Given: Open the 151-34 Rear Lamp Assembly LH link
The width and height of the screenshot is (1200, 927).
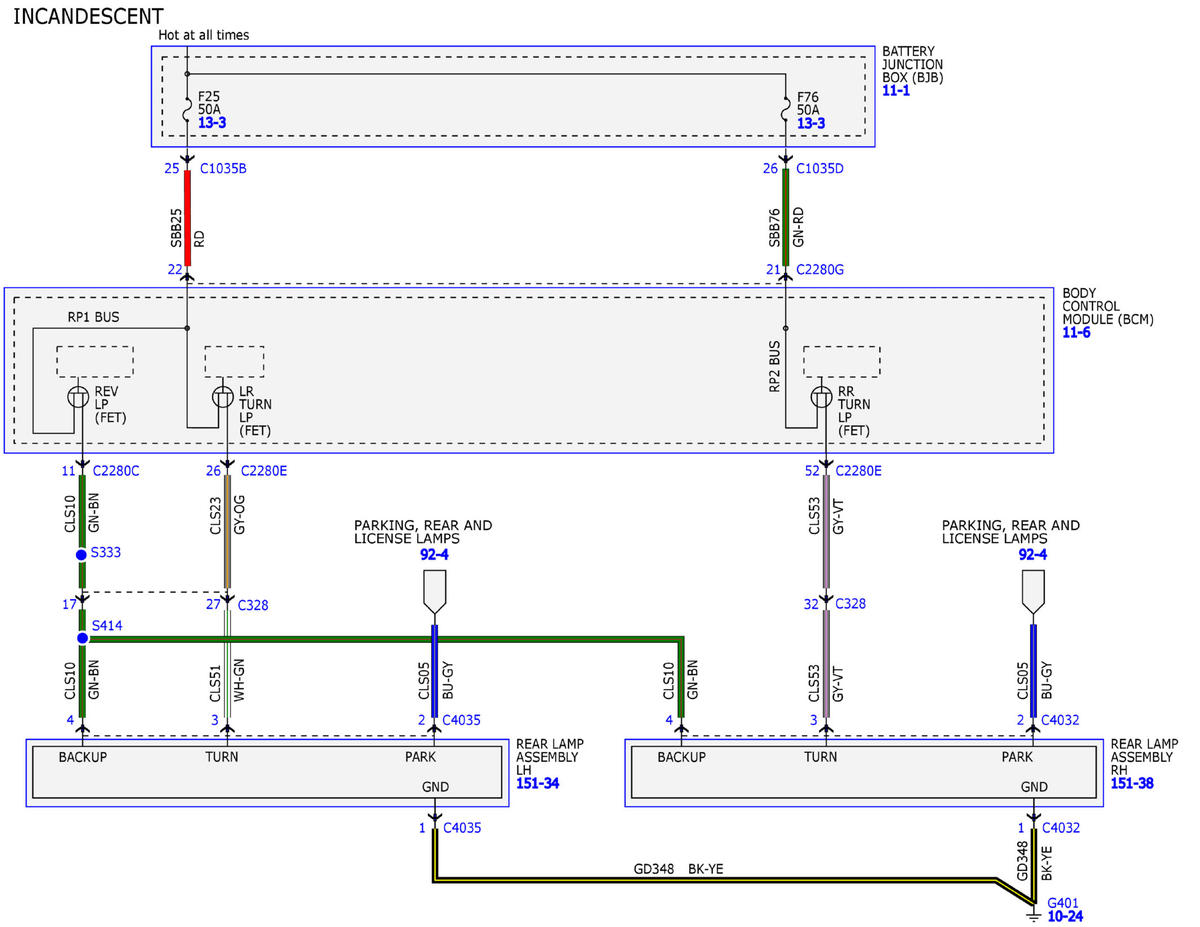Looking at the screenshot, I should [537, 783].
